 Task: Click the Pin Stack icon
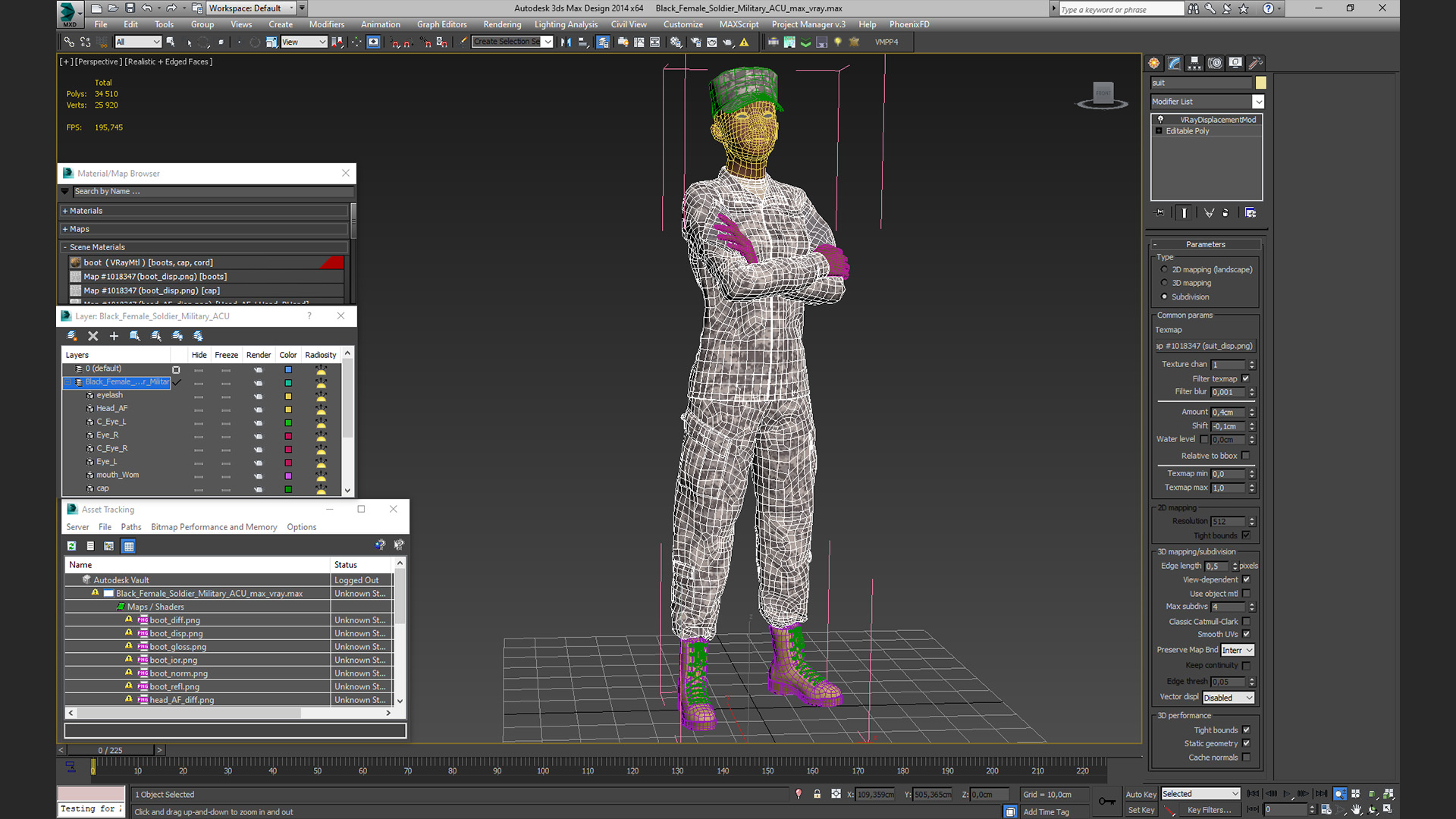(1159, 213)
